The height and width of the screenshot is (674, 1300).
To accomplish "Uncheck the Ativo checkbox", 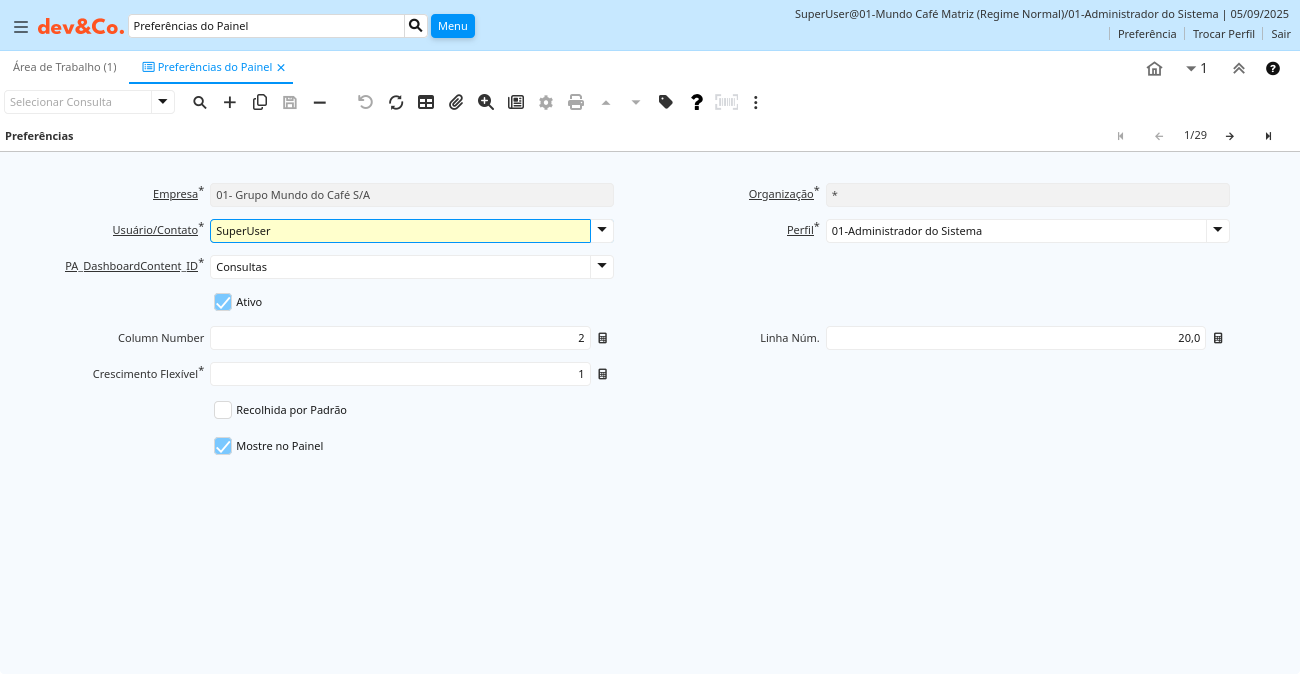I will [223, 302].
